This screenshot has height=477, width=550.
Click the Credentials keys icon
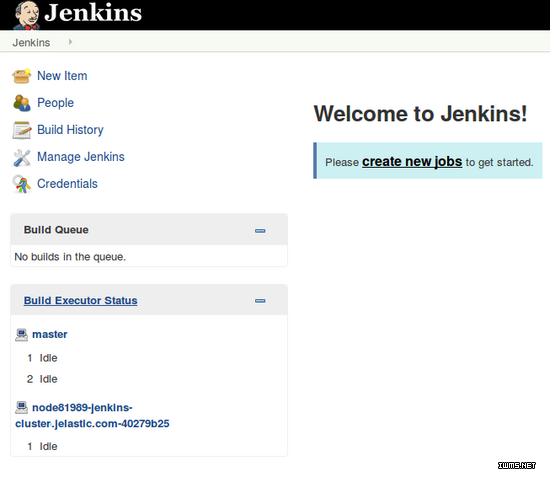22,184
